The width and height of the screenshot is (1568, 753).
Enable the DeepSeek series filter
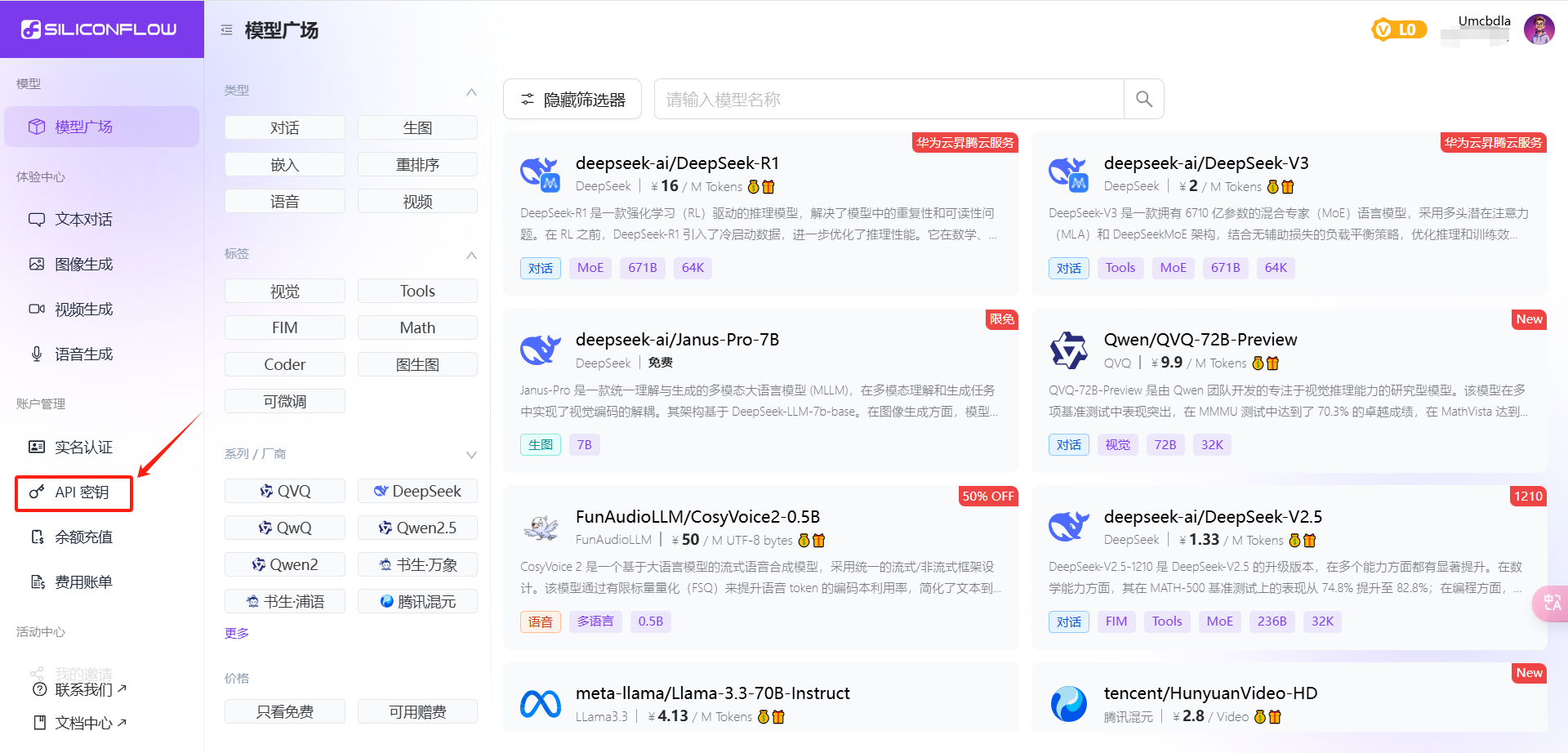417,490
